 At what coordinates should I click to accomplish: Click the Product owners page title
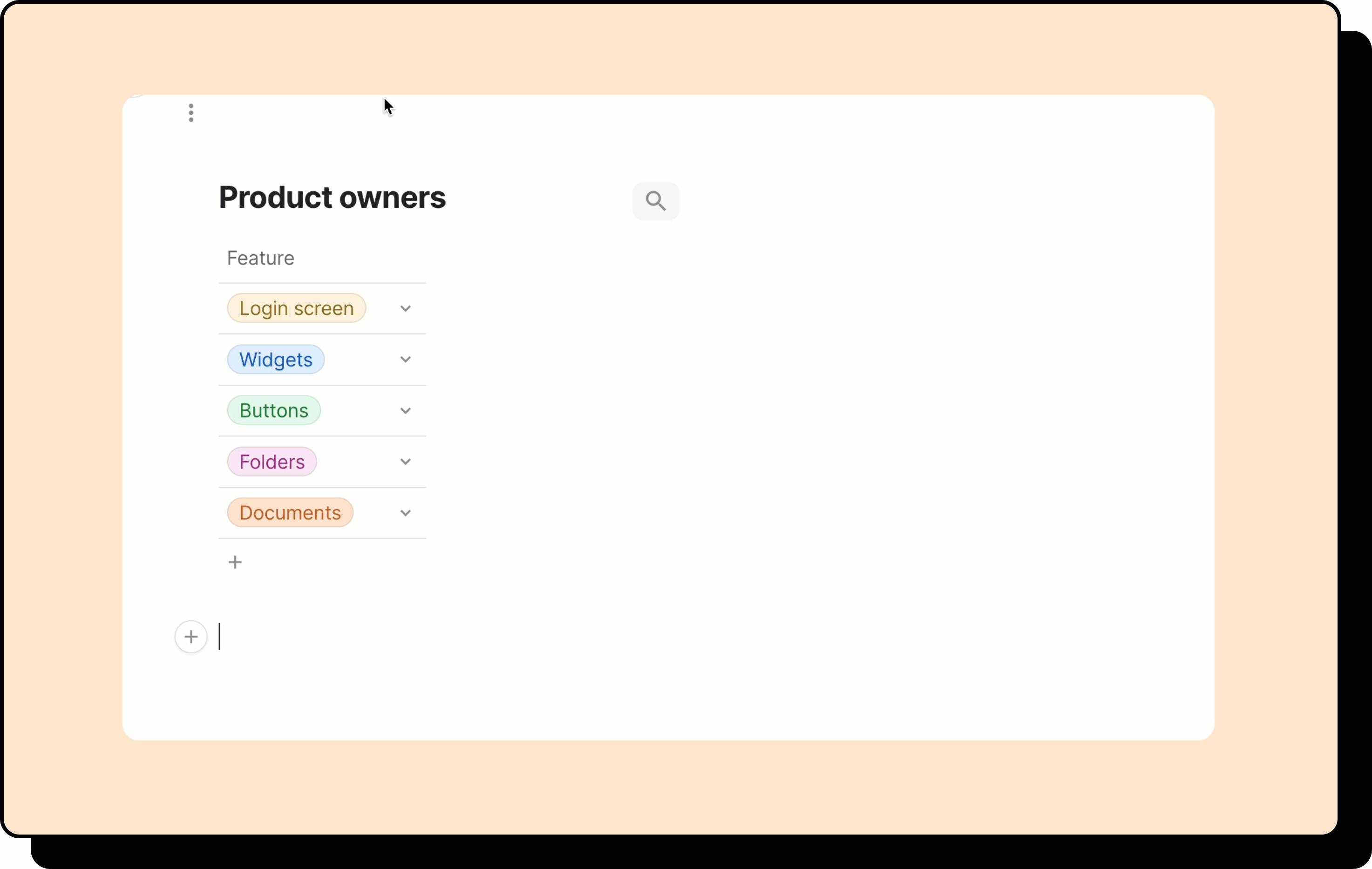[332, 197]
